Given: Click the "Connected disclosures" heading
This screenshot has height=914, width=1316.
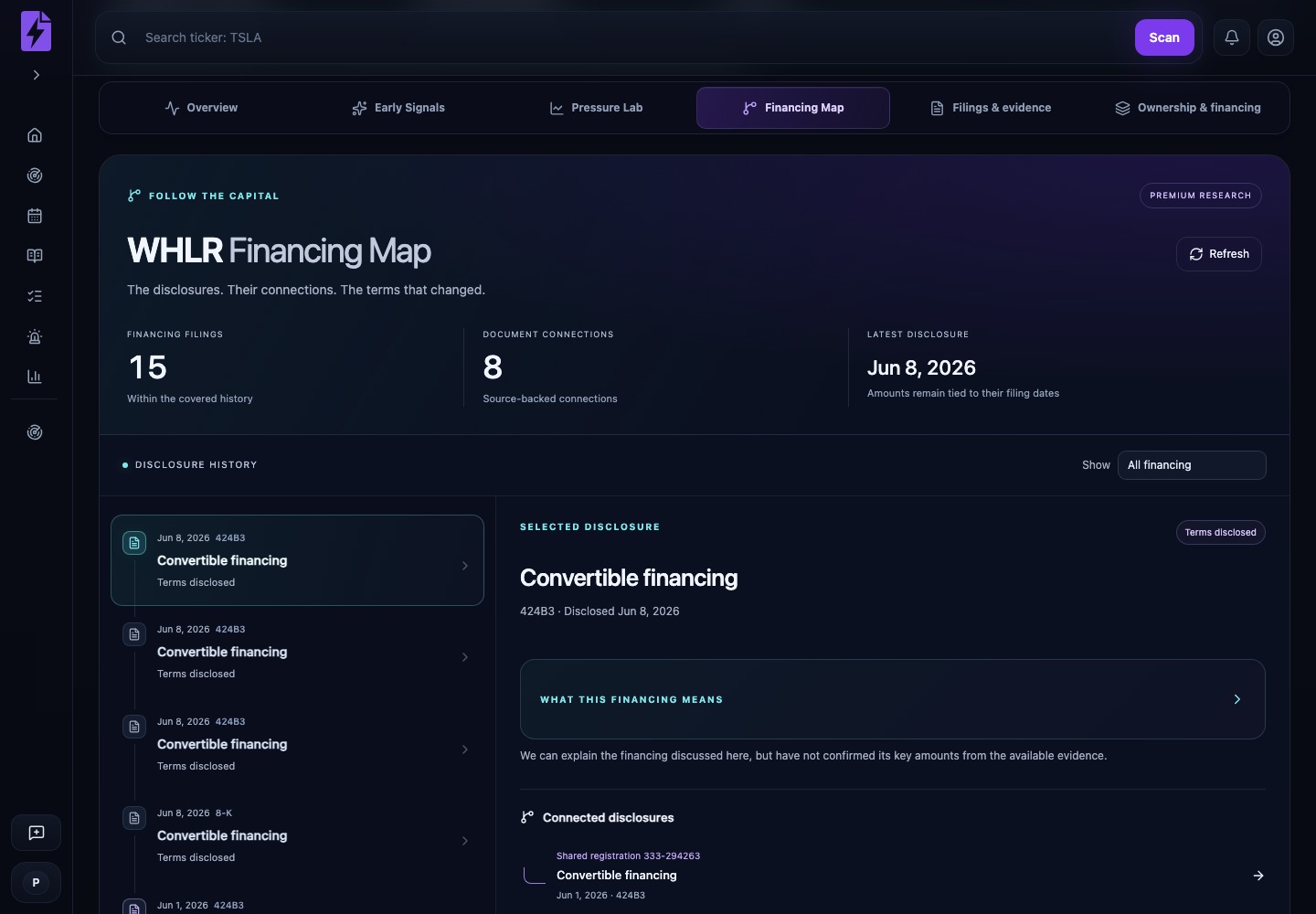Looking at the screenshot, I should pos(608,818).
